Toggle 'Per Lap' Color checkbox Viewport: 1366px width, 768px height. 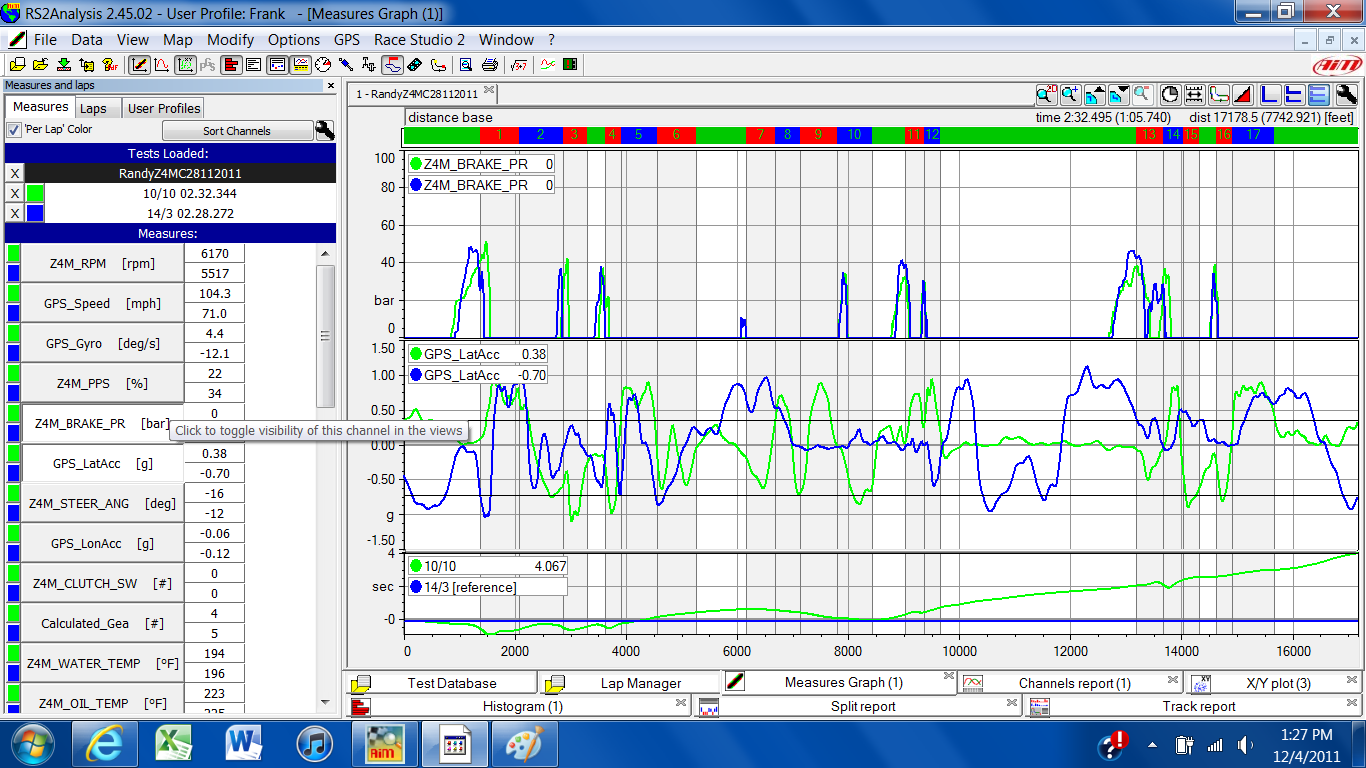coord(14,130)
